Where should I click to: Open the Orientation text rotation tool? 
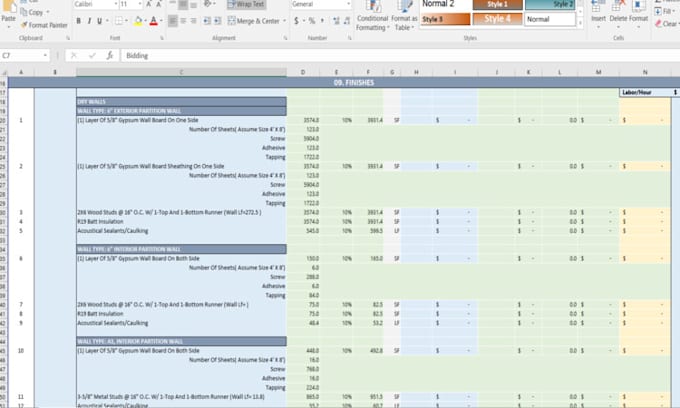coord(209,4)
